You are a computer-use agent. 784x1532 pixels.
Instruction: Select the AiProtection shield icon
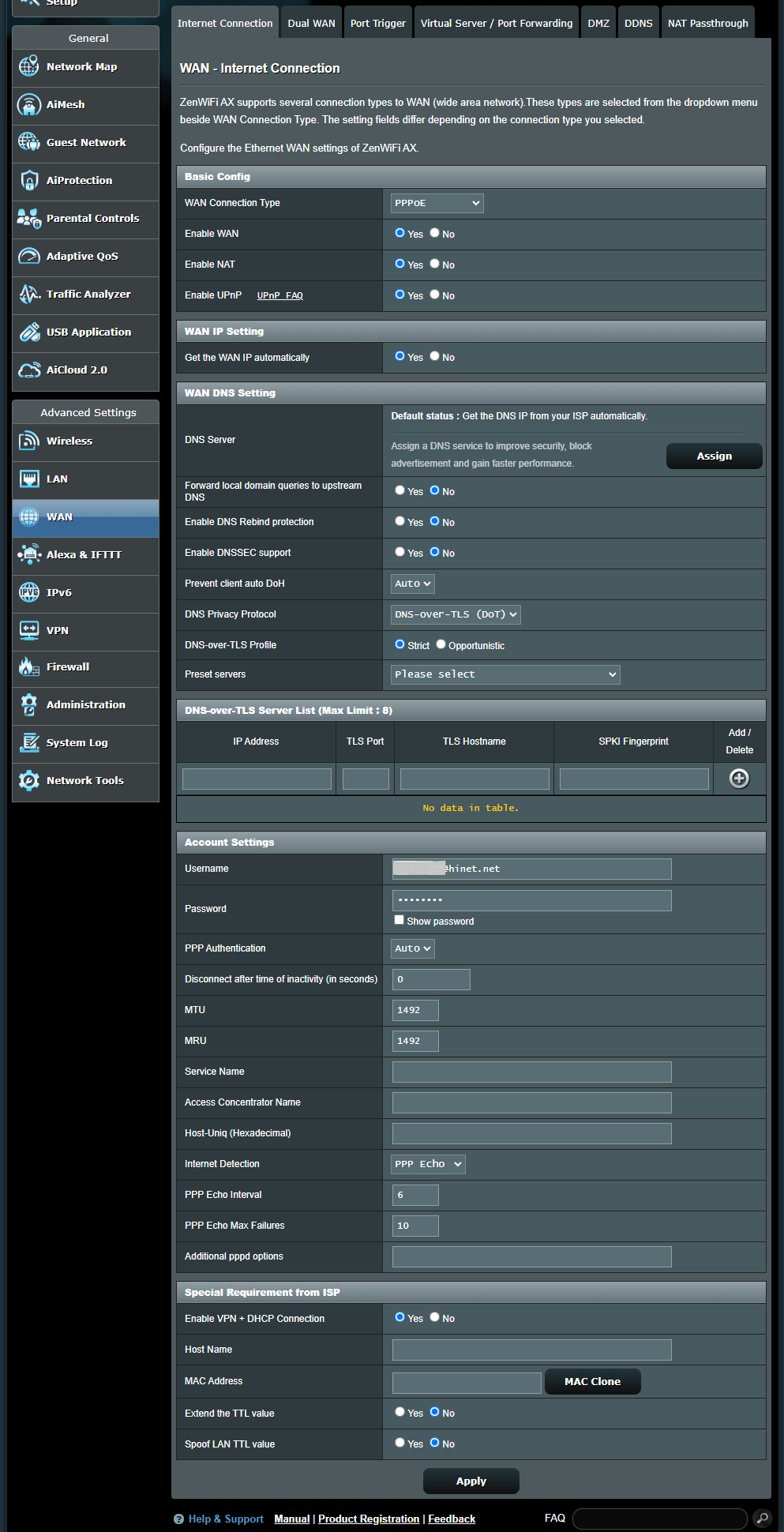[29, 180]
